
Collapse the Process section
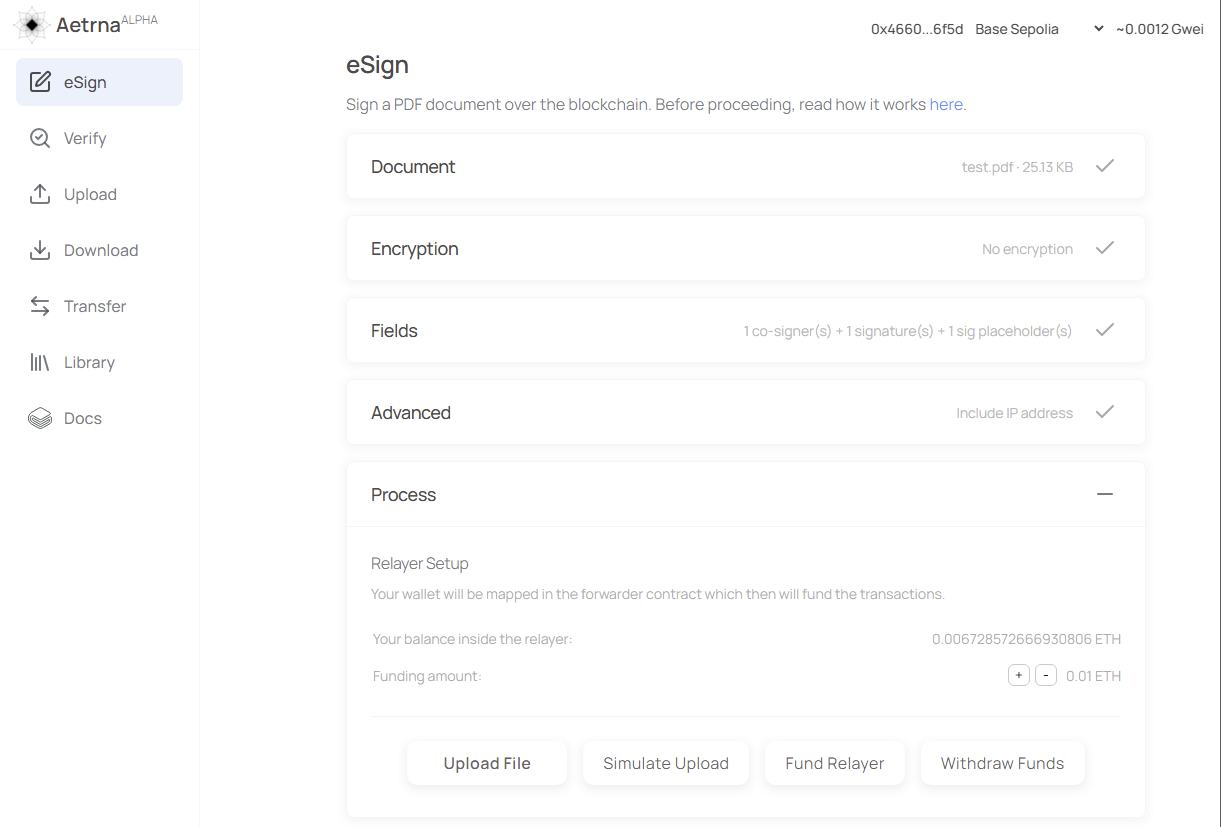point(1104,494)
